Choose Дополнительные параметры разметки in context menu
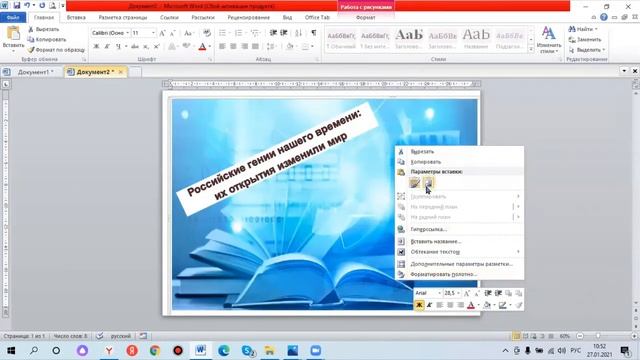The width and height of the screenshot is (640, 360). (460, 264)
